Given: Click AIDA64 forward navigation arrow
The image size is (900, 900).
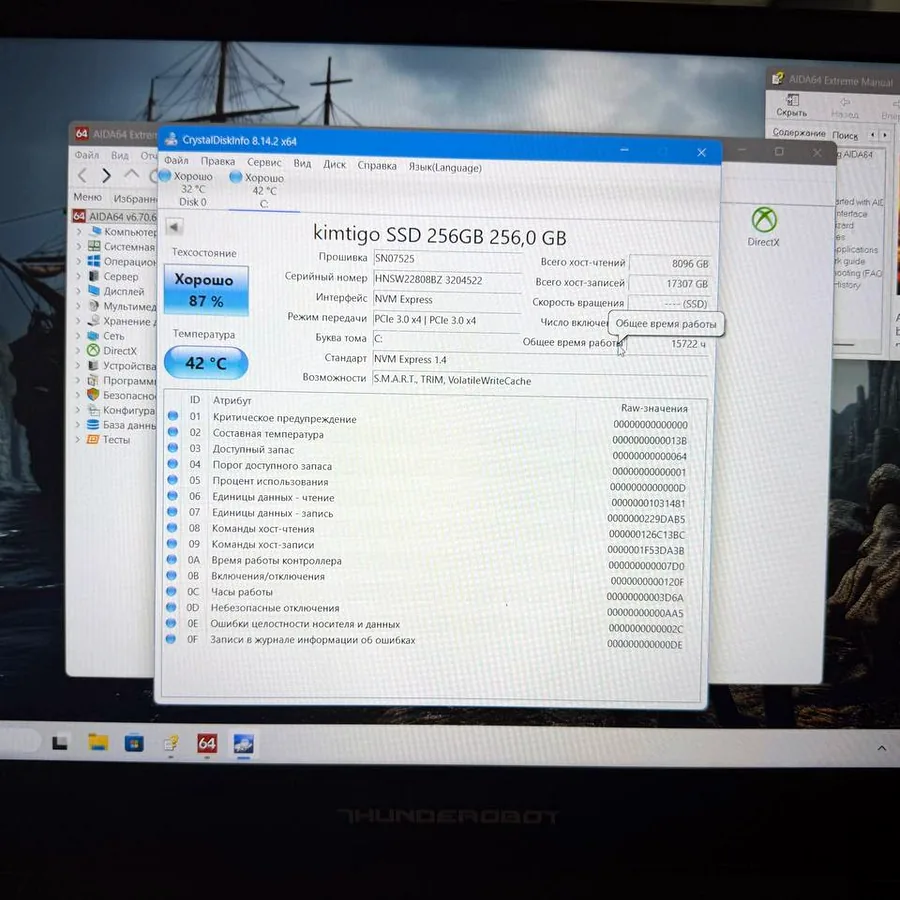Looking at the screenshot, I should coord(106,175).
